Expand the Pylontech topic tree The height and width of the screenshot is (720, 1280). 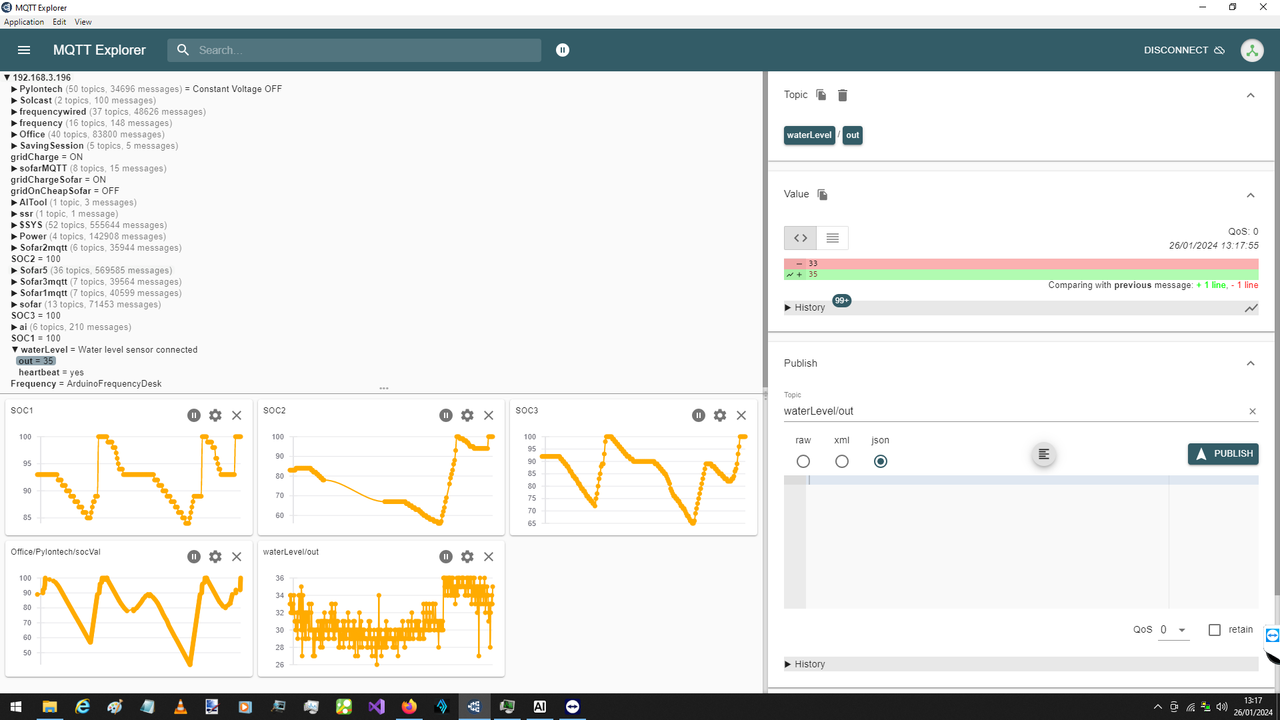point(15,89)
